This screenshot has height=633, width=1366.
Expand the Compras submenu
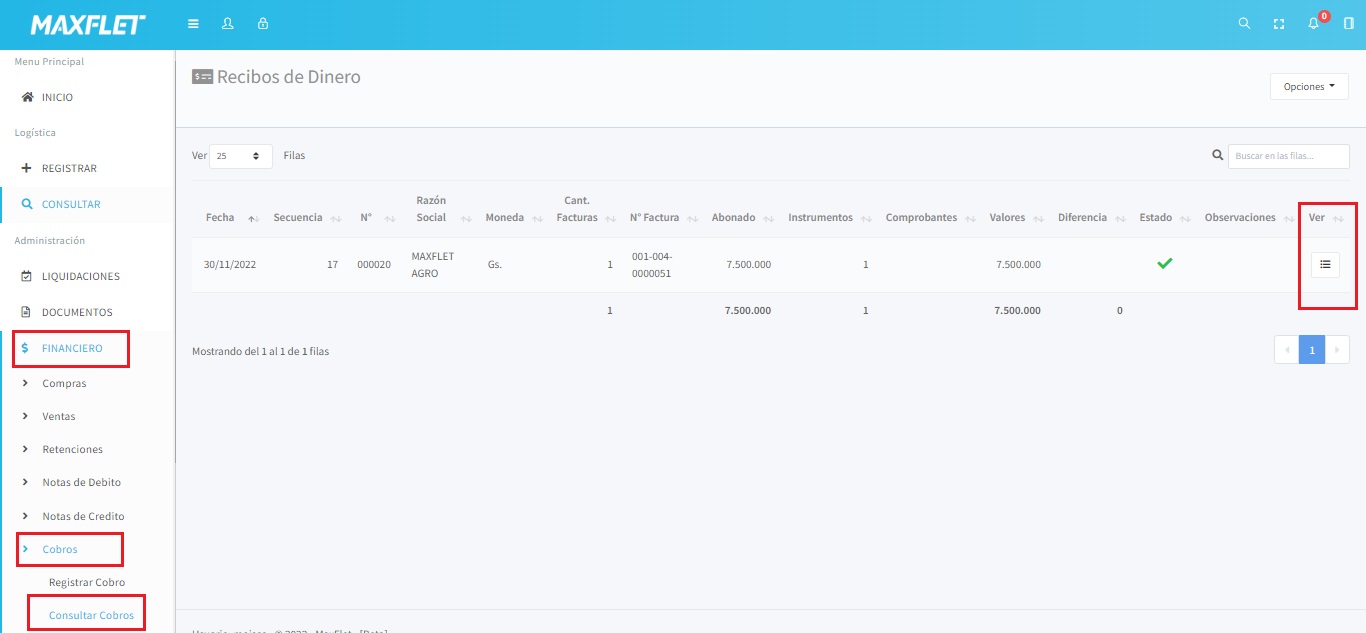tap(64, 384)
